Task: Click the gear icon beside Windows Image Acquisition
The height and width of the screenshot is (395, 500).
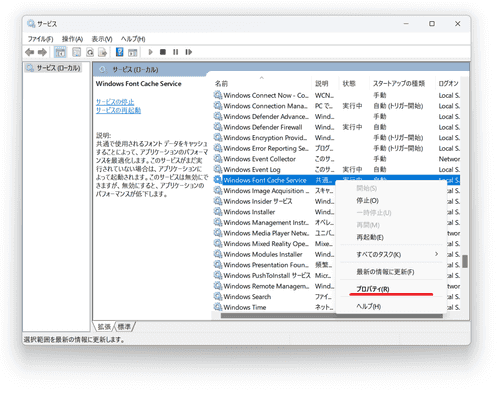Action: pos(218,191)
